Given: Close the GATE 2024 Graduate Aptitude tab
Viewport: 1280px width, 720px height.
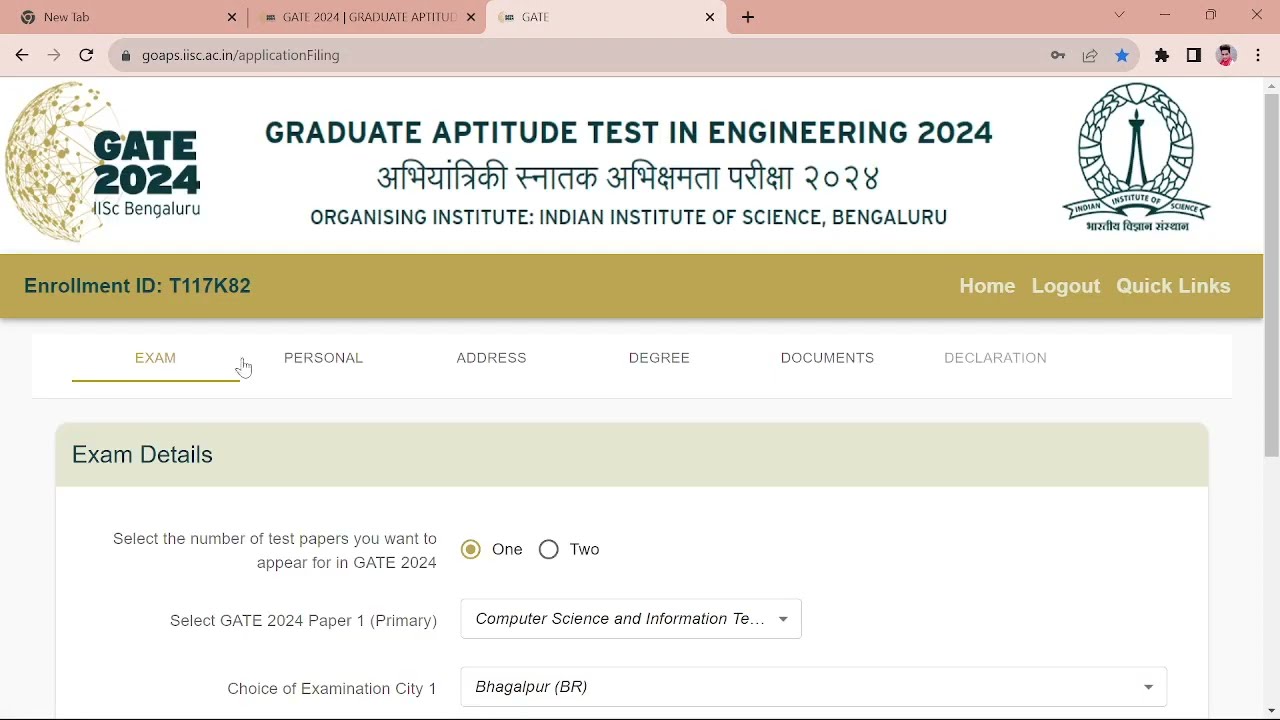Looking at the screenshot, I should (x=471, y=17).
